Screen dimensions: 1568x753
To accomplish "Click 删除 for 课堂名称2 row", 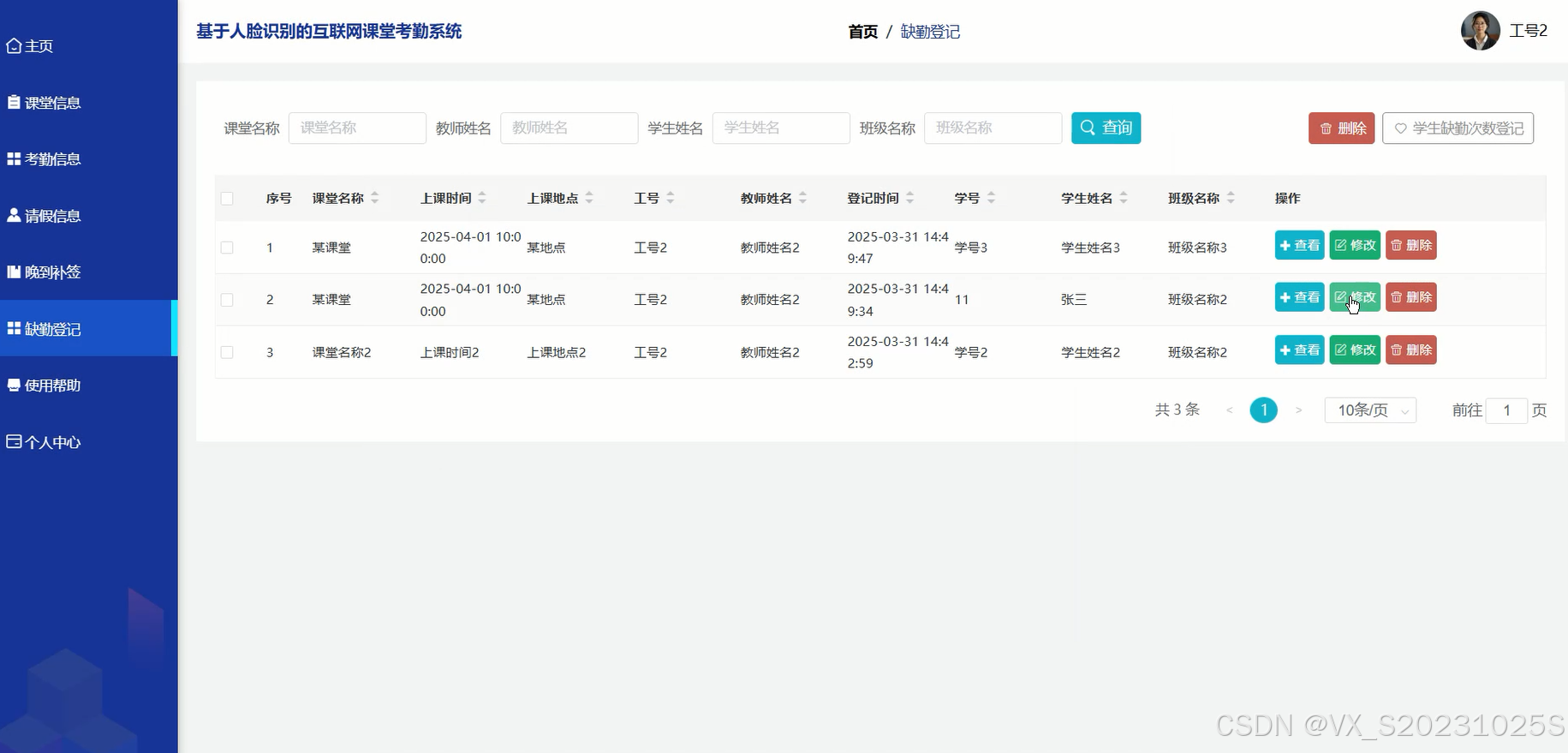I will [x=1410, y=350].
